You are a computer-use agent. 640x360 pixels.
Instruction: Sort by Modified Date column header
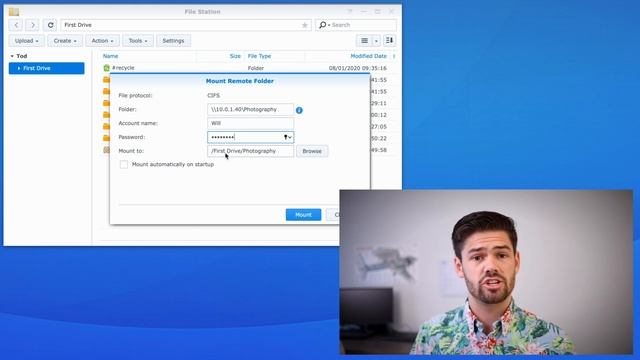point(368,56)
